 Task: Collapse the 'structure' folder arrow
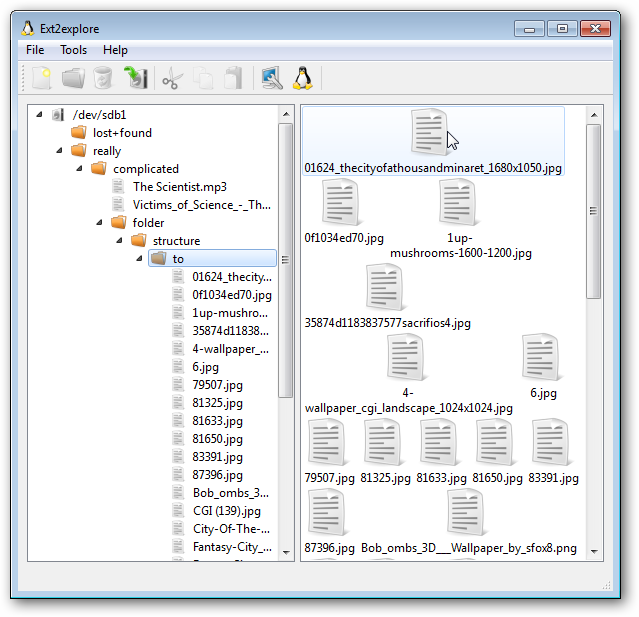119,241
